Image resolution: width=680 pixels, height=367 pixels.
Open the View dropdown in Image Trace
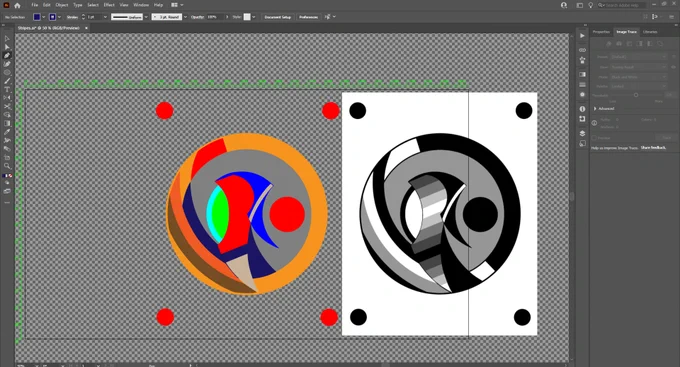[638, 67]
